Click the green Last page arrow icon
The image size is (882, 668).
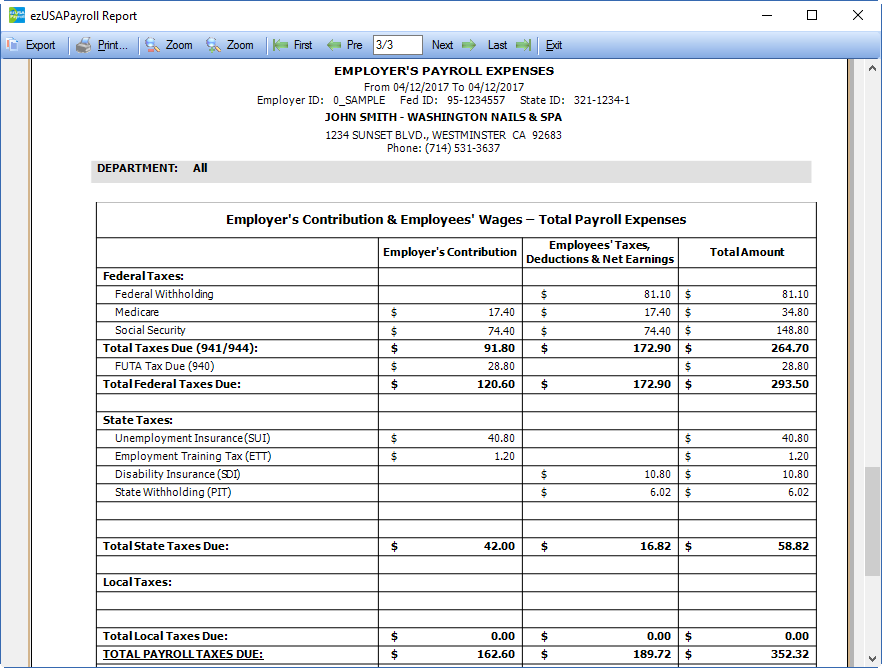523,45
